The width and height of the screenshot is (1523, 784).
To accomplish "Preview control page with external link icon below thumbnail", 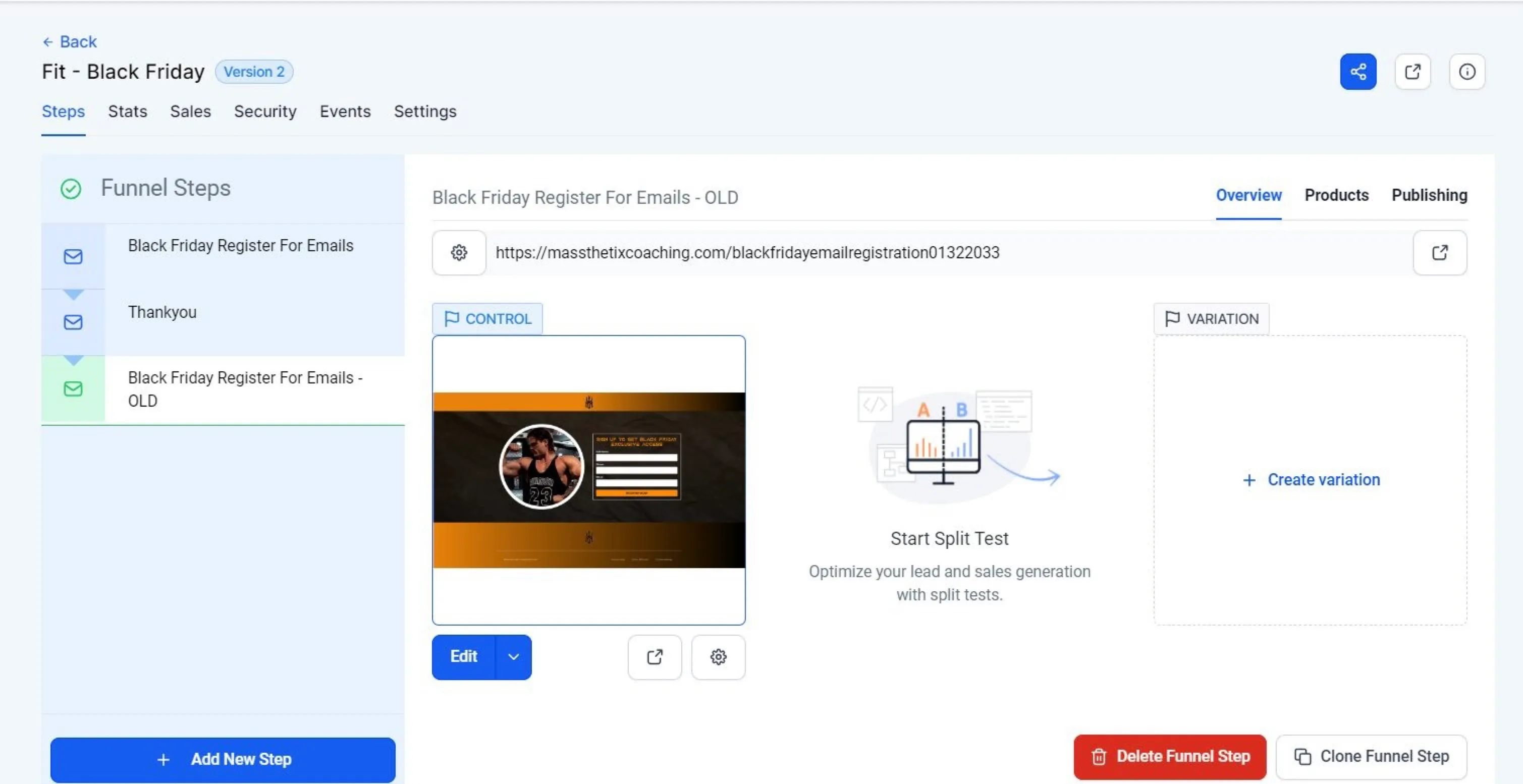I will [655, 657].
